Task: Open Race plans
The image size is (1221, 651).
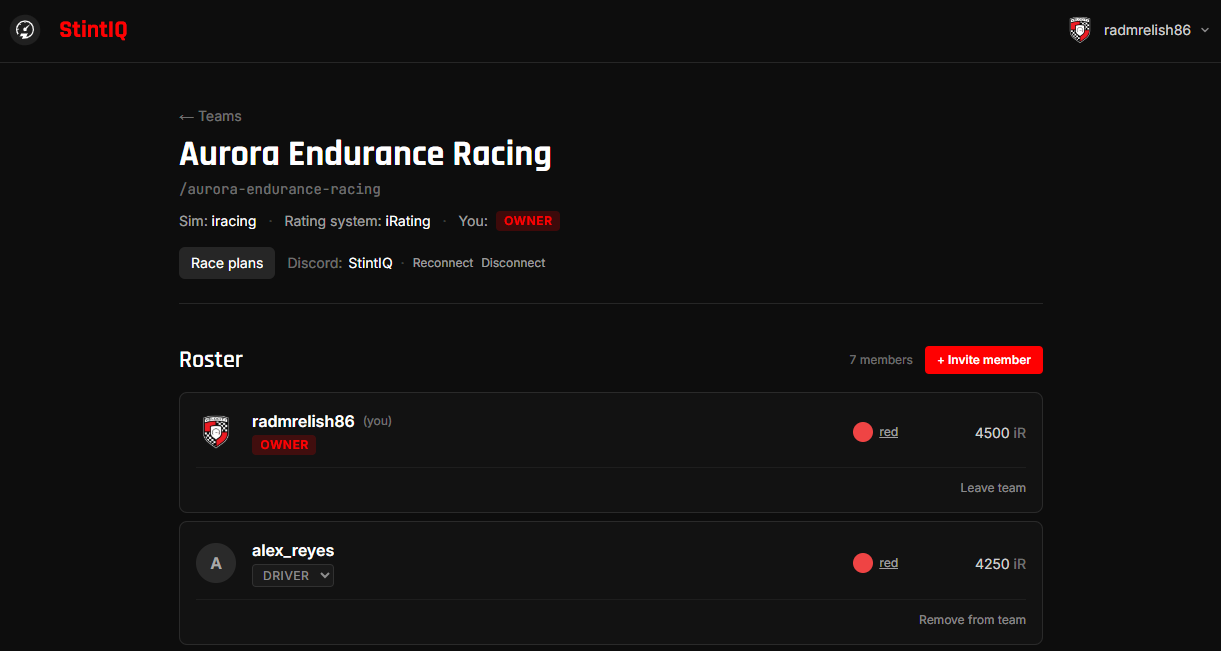Action: [227, 263]
